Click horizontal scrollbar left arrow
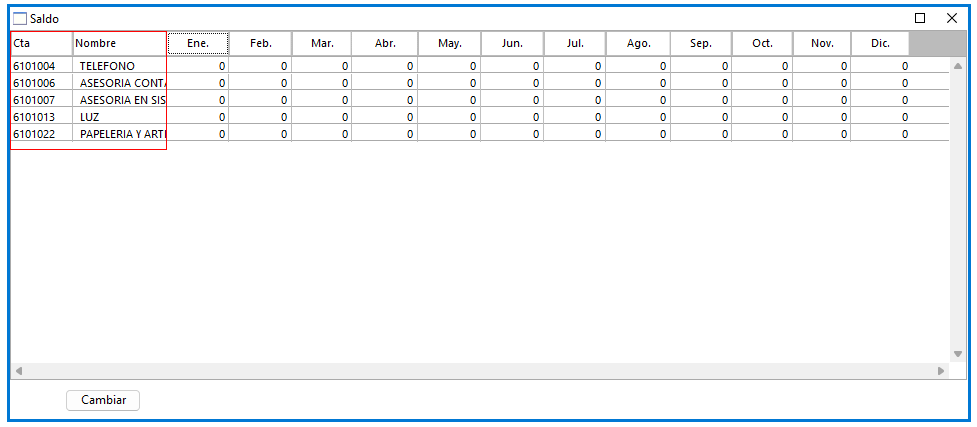The width and height of the screenshot is (977, 427). (19, 371)
